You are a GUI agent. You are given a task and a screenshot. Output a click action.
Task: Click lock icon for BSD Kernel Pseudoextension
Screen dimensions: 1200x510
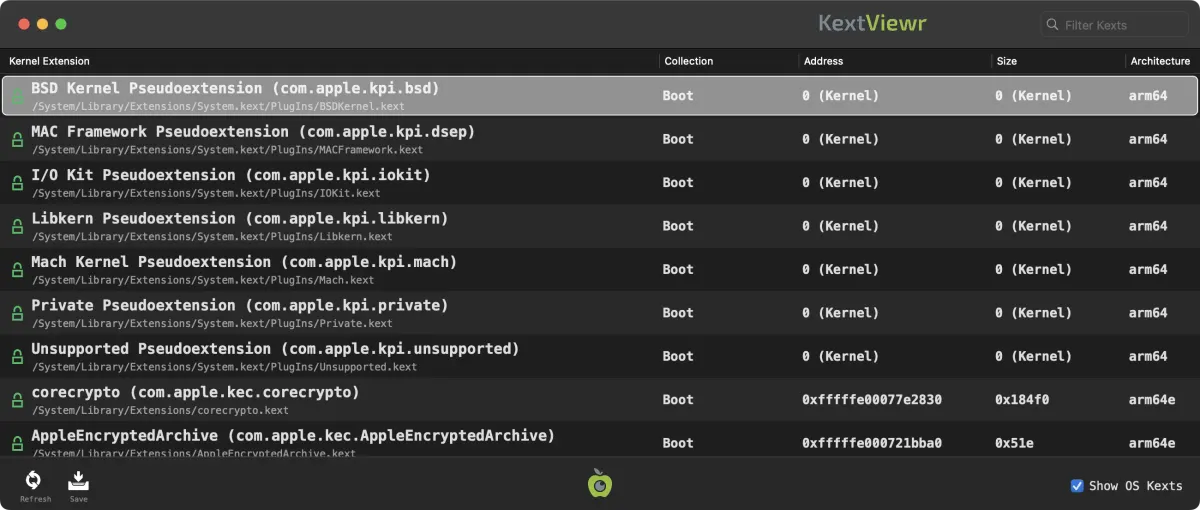point(17,96)
